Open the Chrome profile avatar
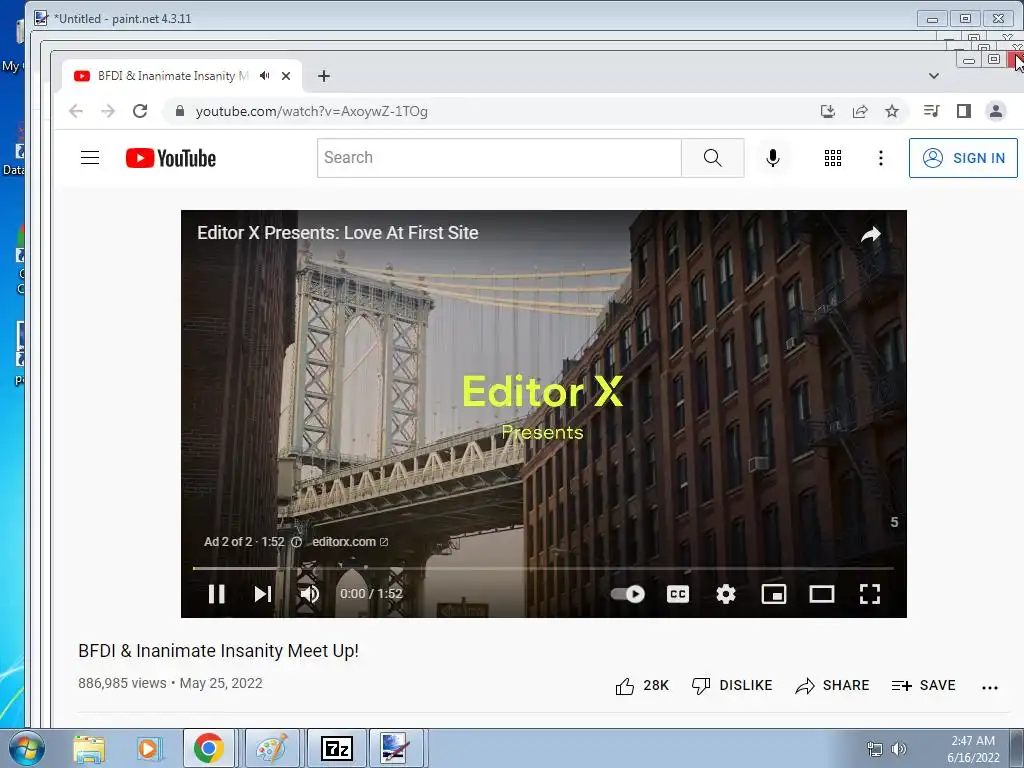Screen dimensions: 1024x768 (x=995, y=111)
